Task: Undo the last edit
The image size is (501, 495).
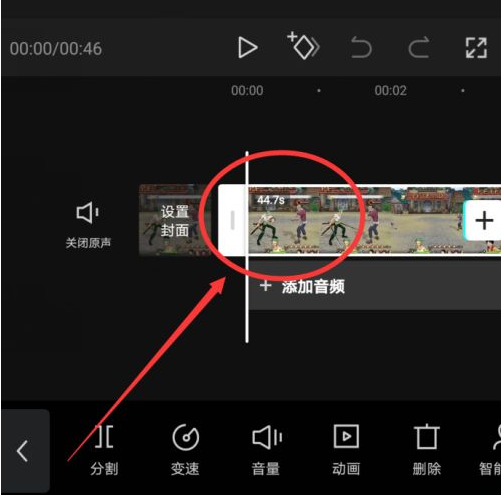Action: [x=361, y=48]
